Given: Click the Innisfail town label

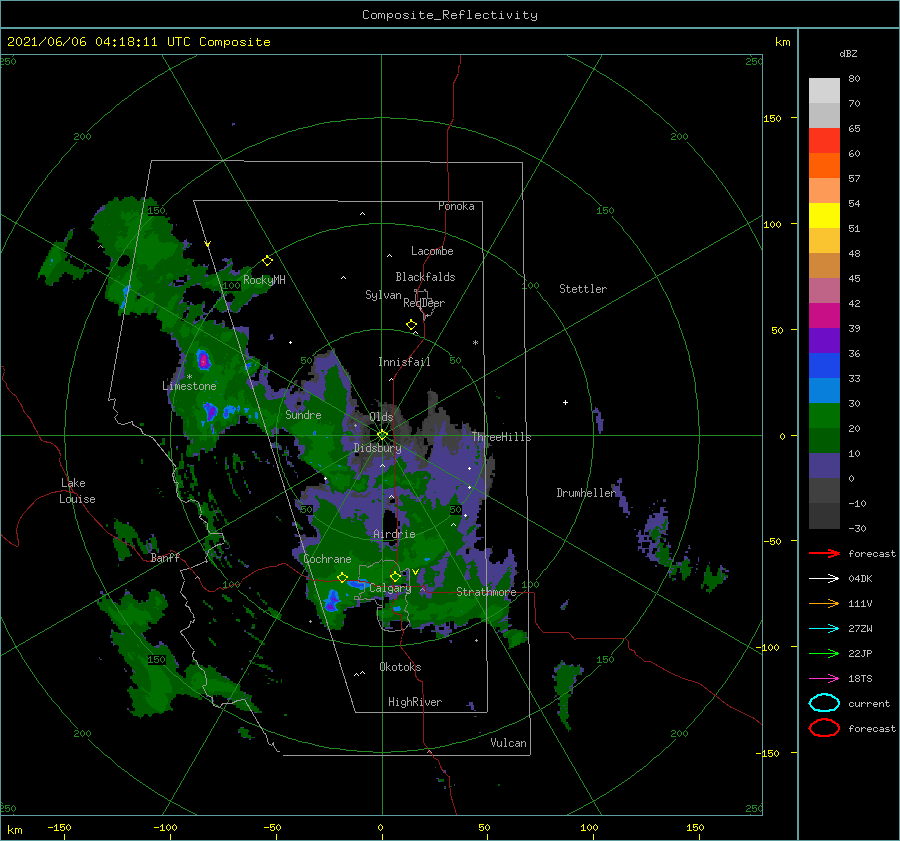Looking at the screenshot, I should pos(404,362).
